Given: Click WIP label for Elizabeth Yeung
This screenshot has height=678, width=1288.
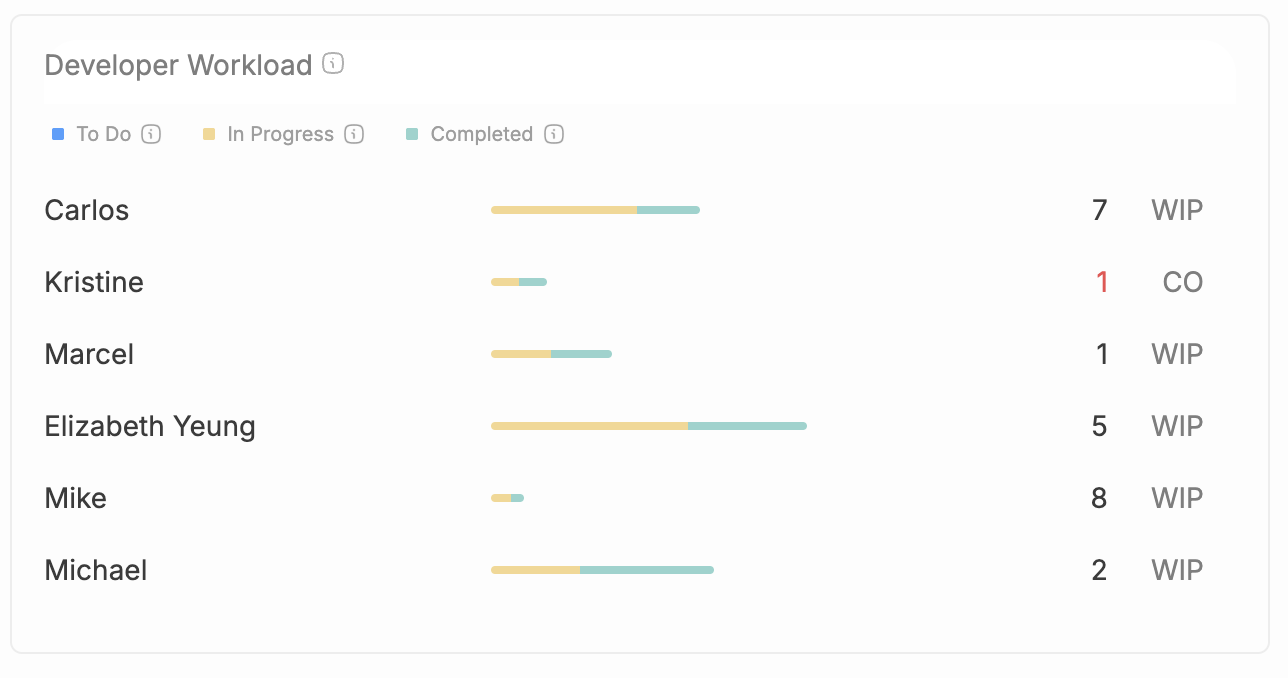Looking at the screenshot, I should pos(1176,426).
